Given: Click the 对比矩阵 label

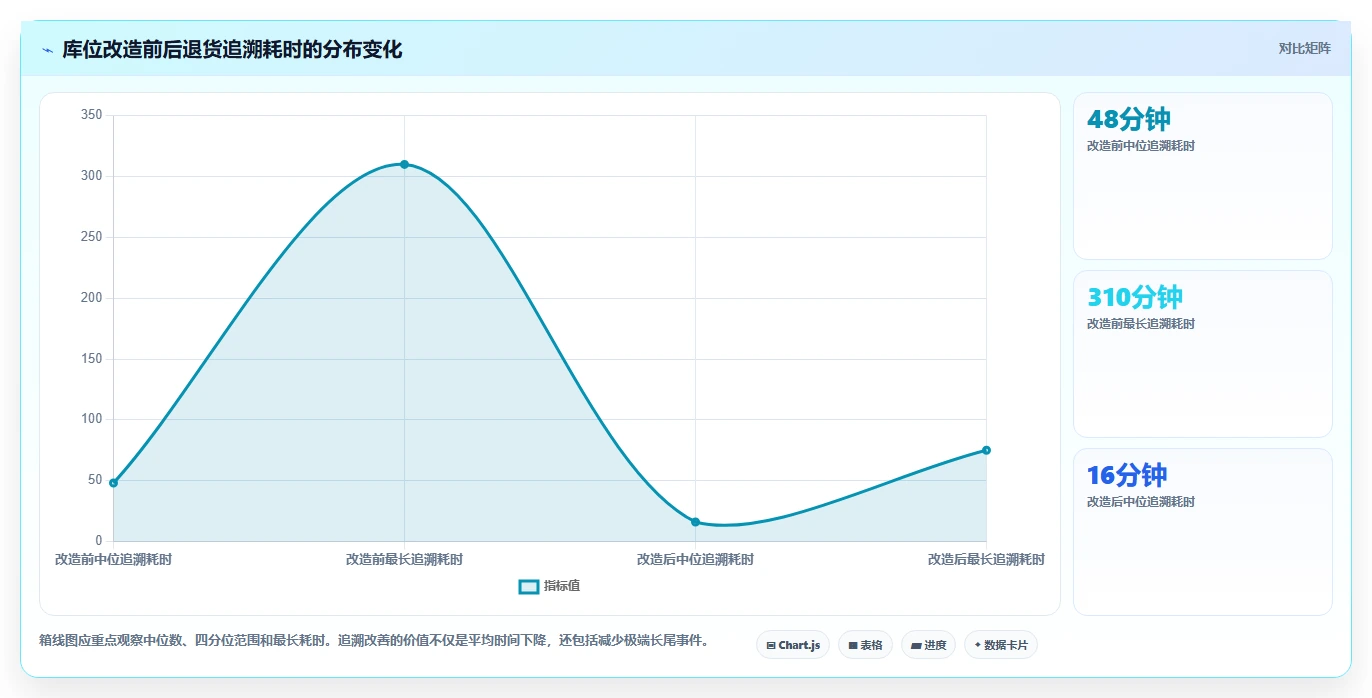Looking at the screenshot, I should point(1304,48).
